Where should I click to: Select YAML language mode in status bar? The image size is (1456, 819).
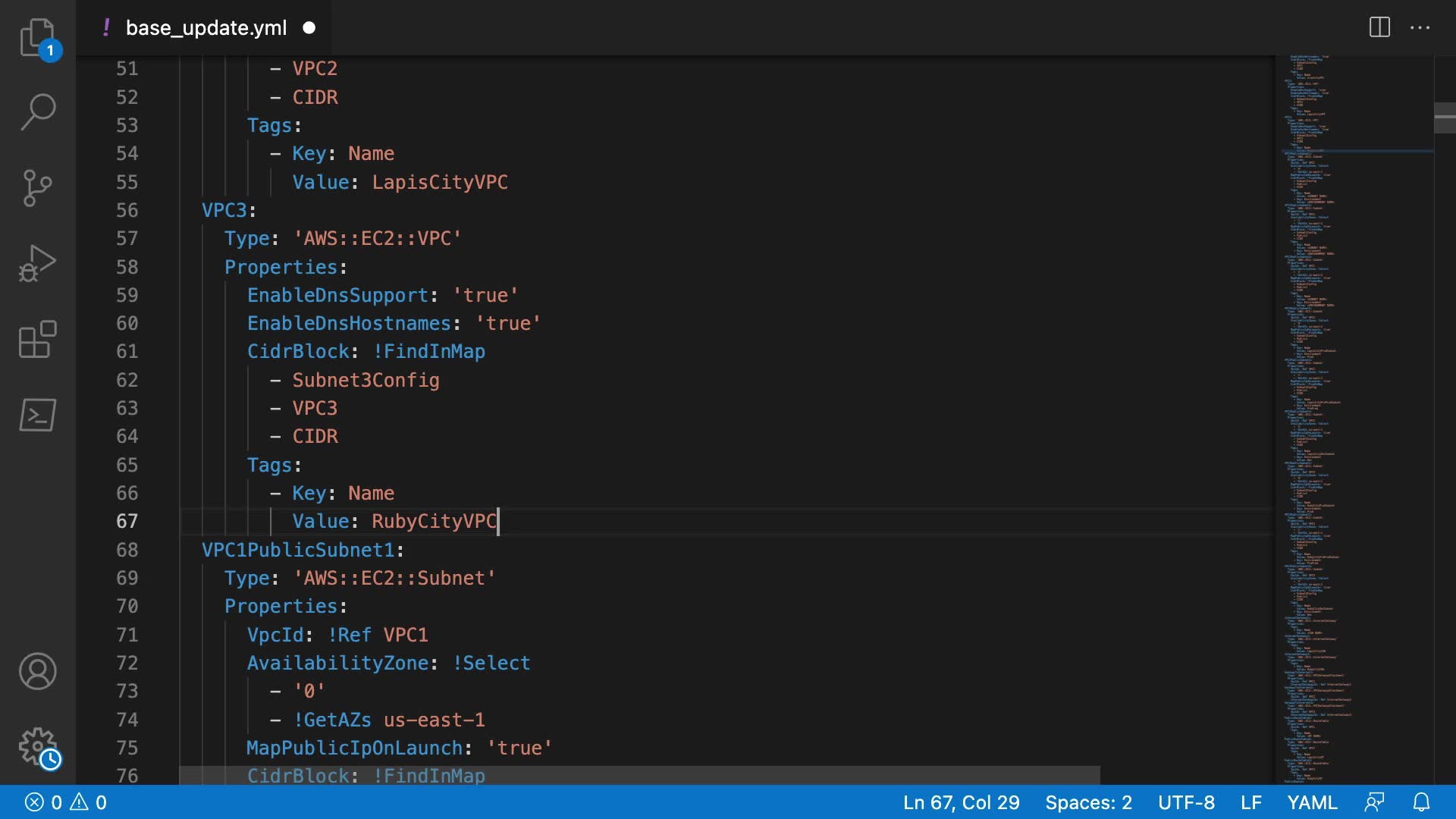(x=1312, y=802)
